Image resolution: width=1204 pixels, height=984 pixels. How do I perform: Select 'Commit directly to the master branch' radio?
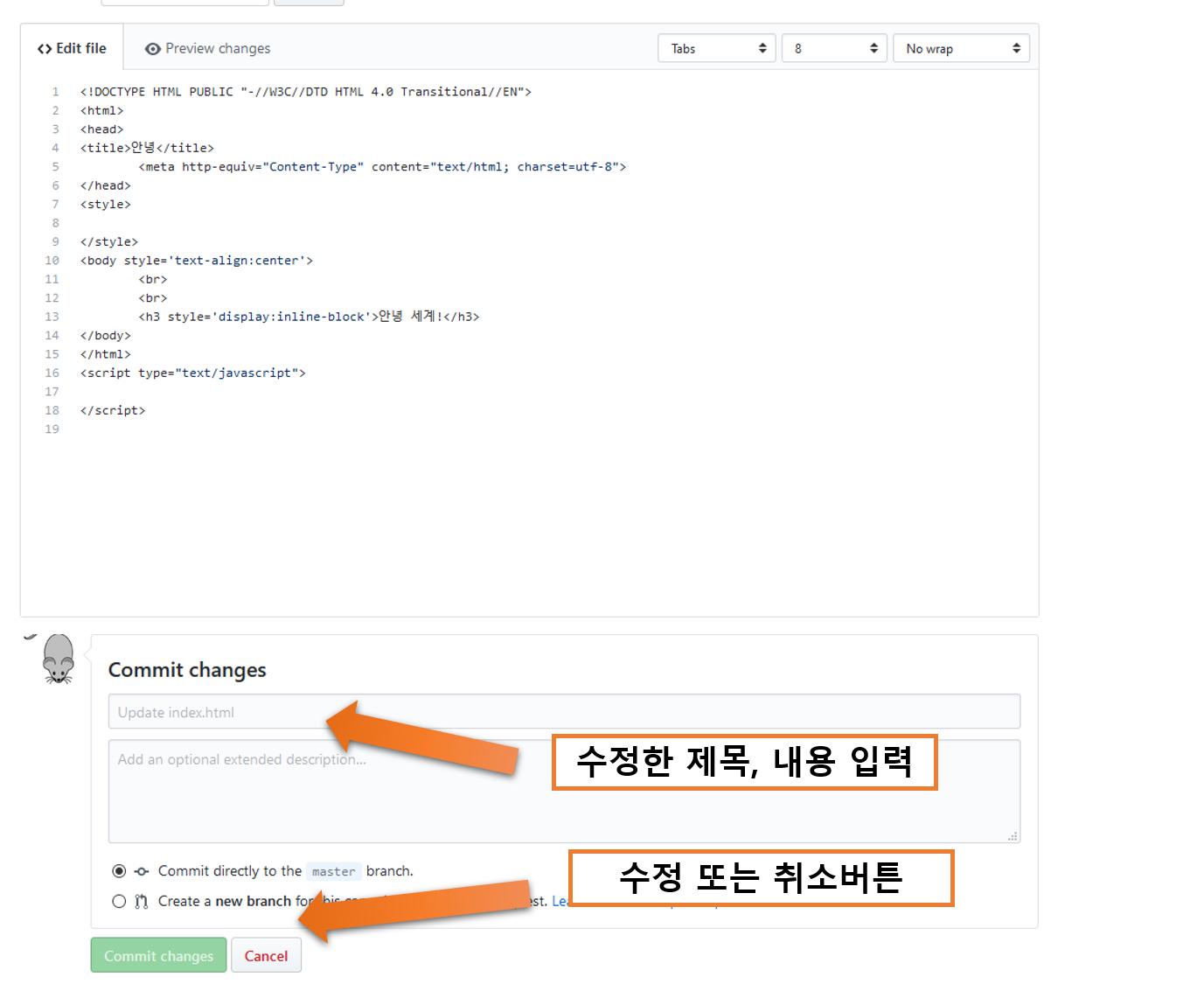[x=119, y=871]
